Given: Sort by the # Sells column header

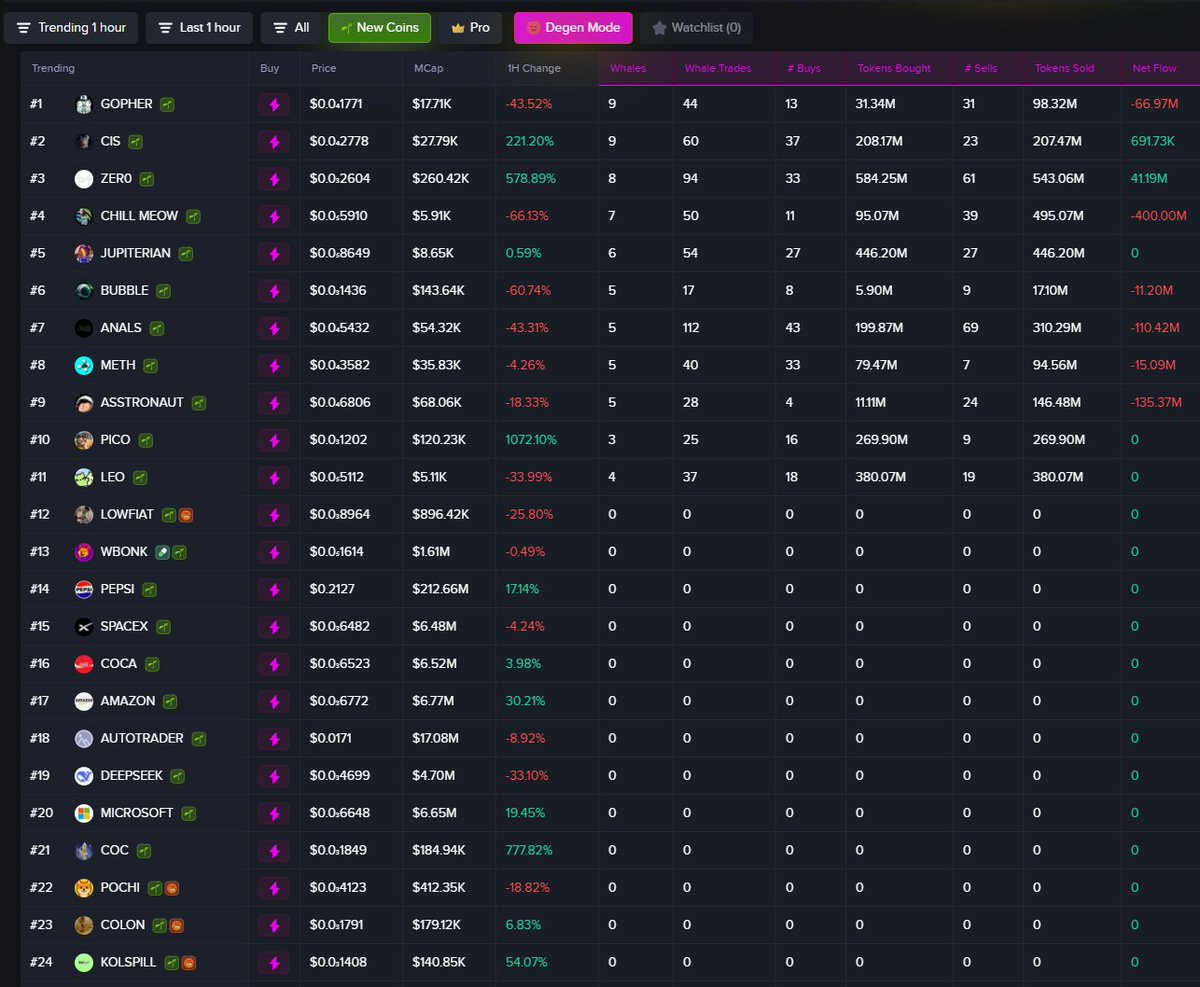Looking at the screenshot, I should (981, 68).
